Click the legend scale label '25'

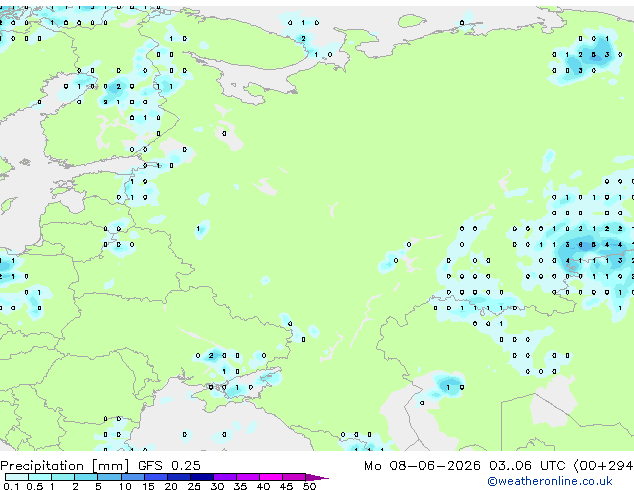click(194, 486)
